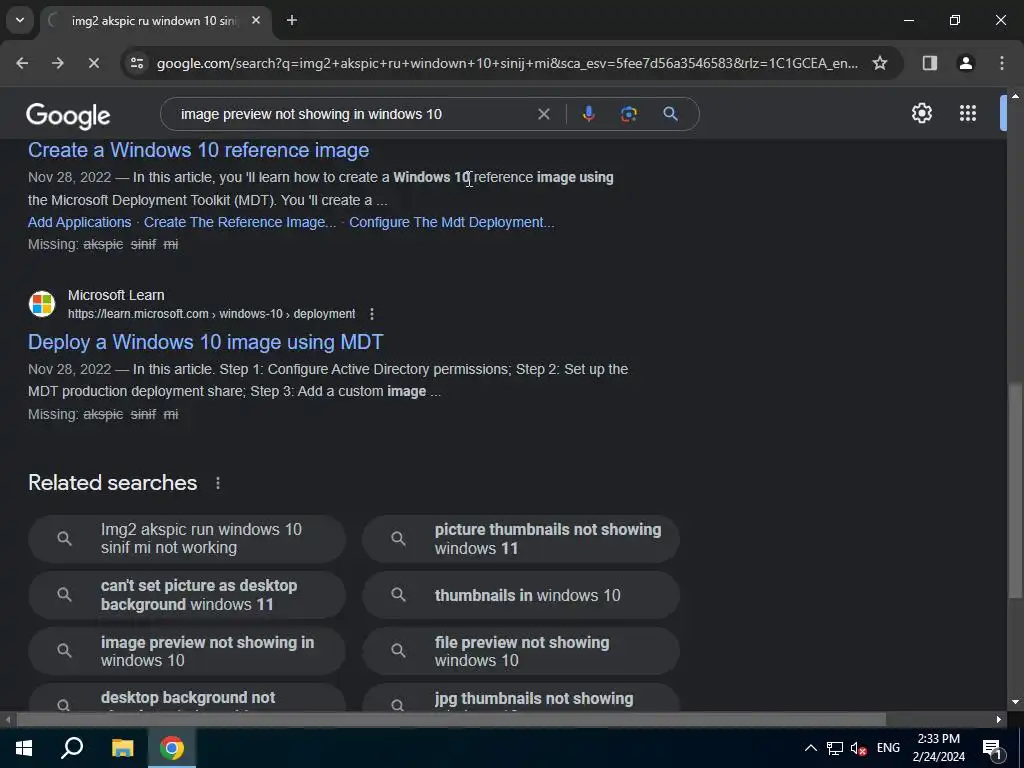
Task: Search by image with Google Lens
Action: tap(629, 114)
